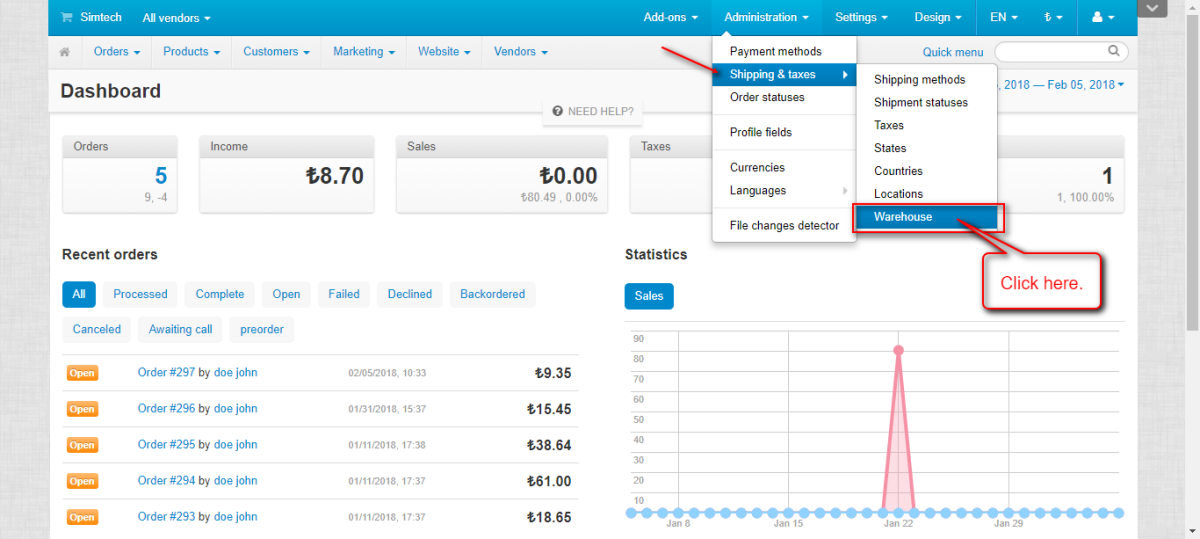
Task: Select Shipping & taxes menu item
Action: (784, 75)
